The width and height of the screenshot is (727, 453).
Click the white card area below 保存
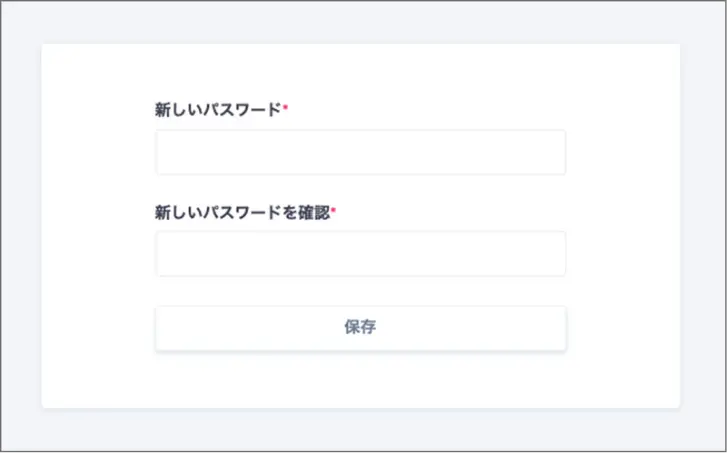[x=360, y=380]
